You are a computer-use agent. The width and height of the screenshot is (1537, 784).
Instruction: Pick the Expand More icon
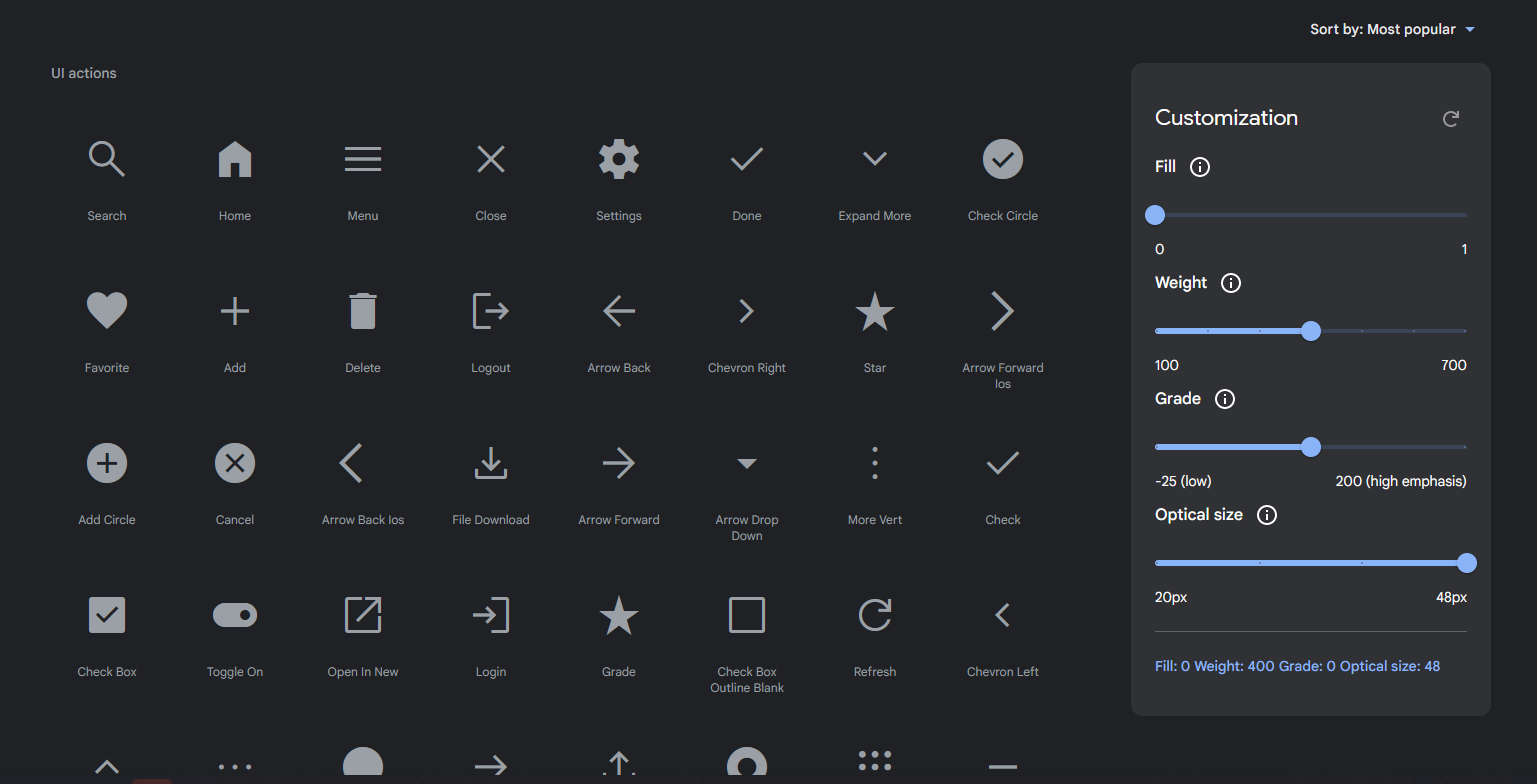875,159
